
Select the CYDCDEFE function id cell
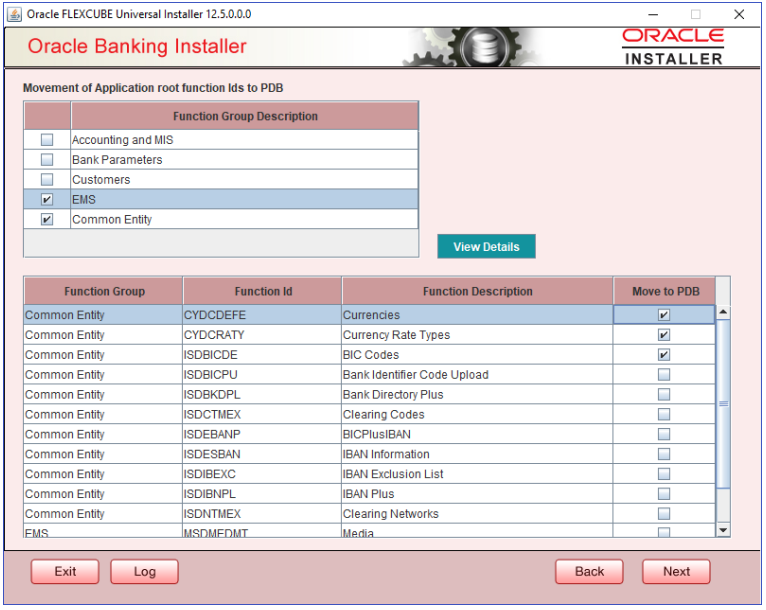coord(262,315)
